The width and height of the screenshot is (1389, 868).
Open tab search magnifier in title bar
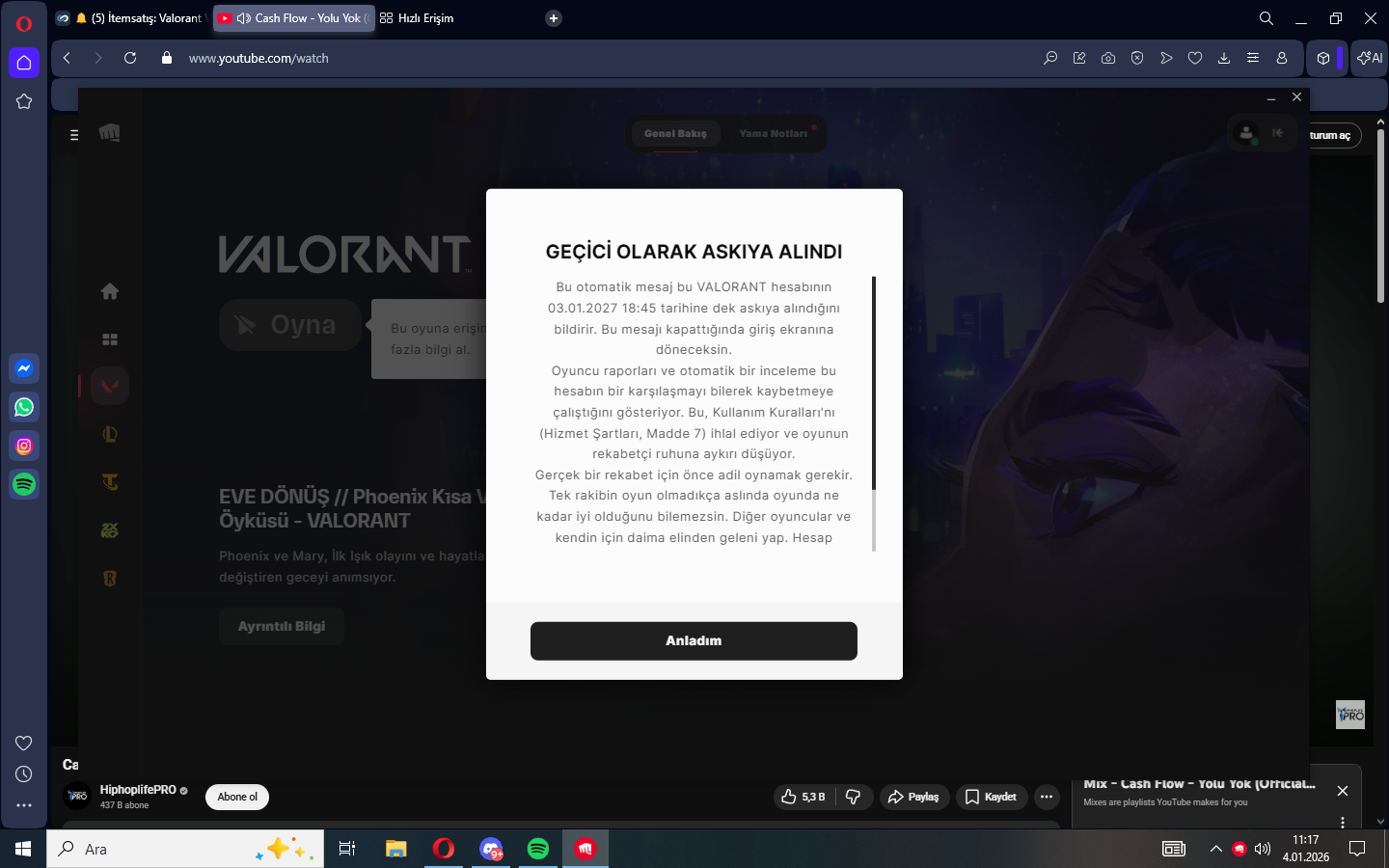coord(1266,18)
